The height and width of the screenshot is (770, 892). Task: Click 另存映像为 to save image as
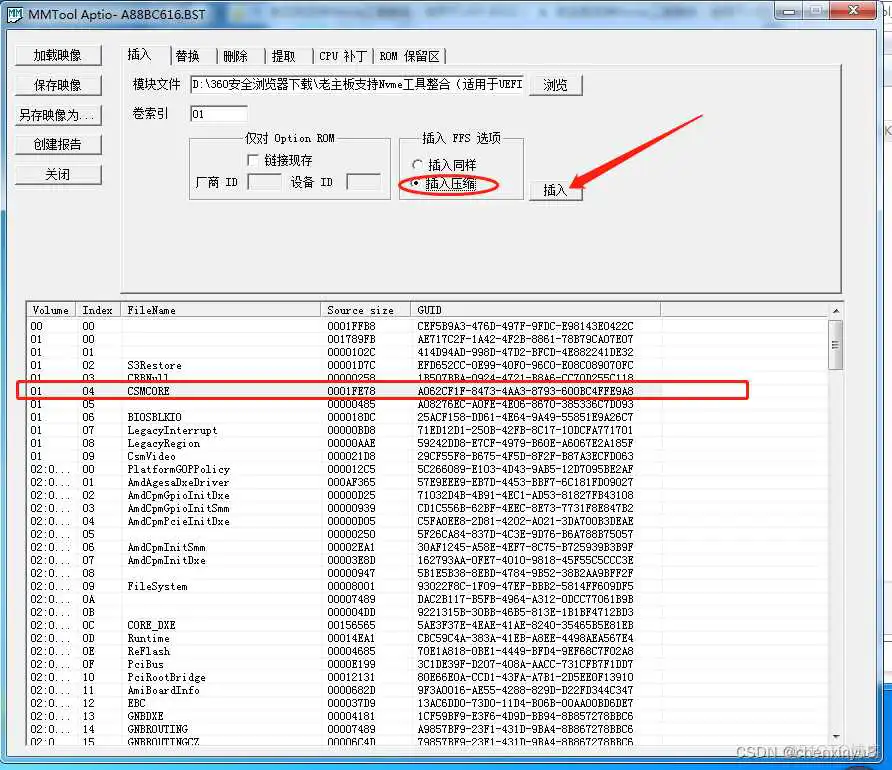[x=57, y=115]
